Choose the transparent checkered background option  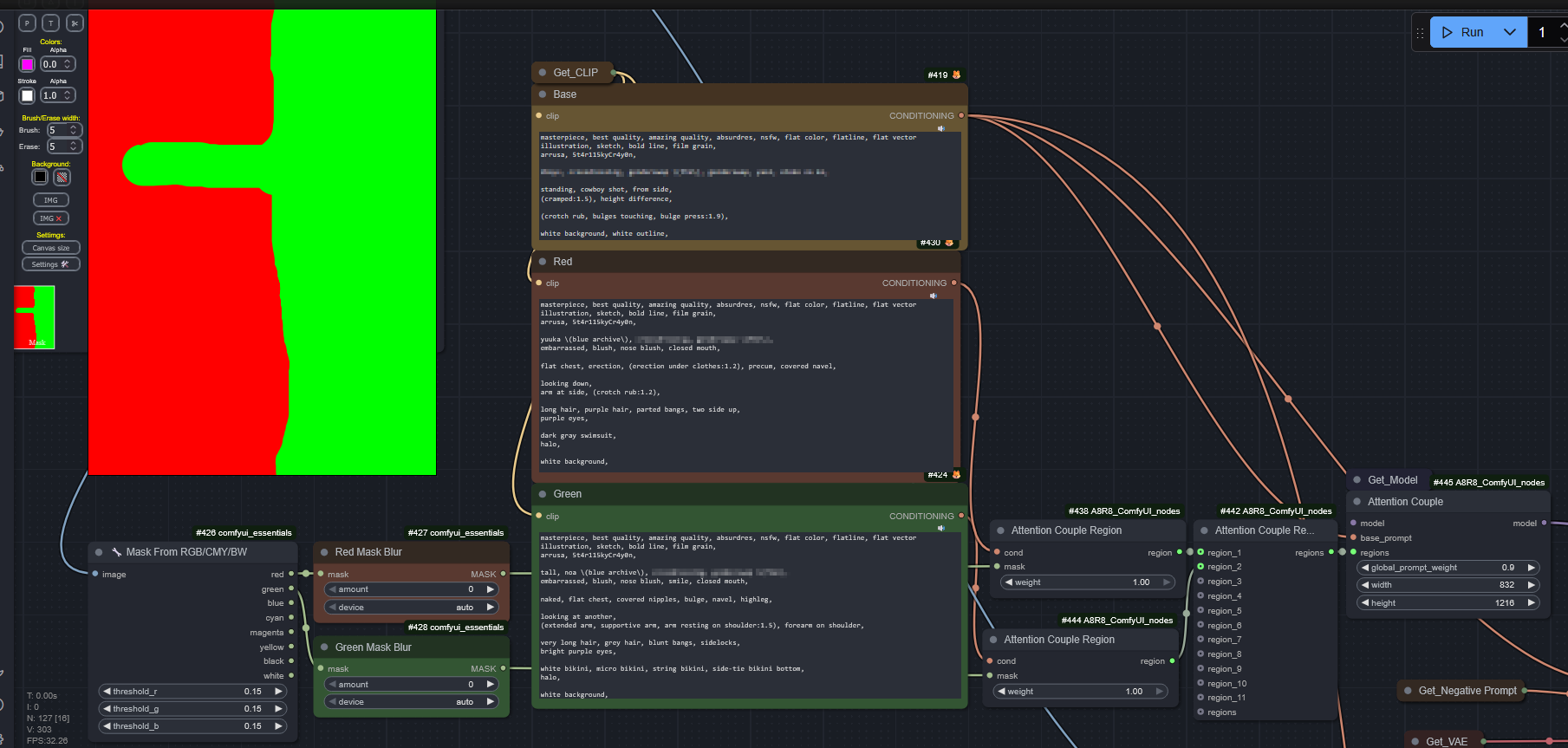tap(62, 177)
